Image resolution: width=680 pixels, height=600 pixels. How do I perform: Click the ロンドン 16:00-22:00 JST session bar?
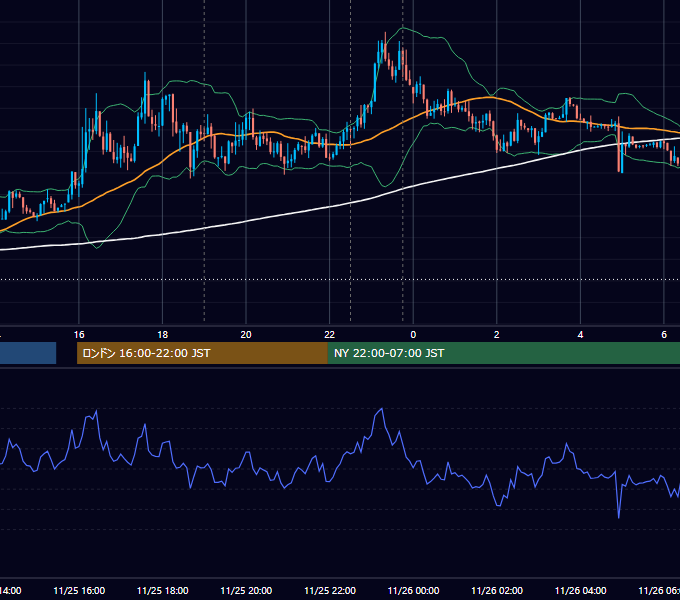(x=202, y=353)
